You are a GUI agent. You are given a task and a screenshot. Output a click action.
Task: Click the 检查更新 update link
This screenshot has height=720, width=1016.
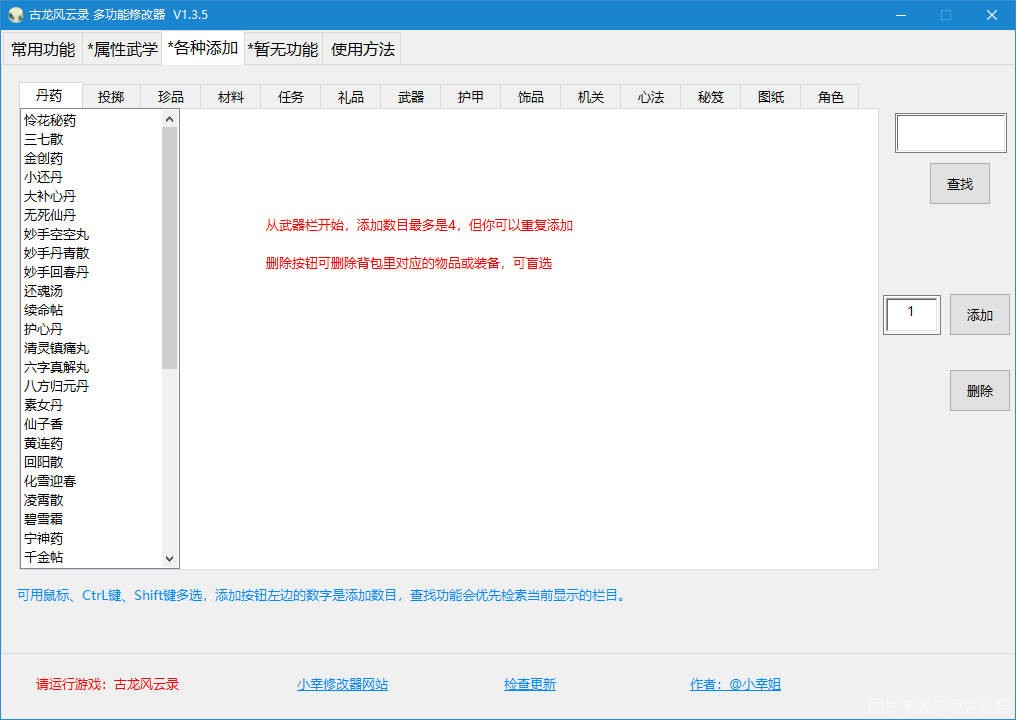pyautogui.click(x=530, y=684)
